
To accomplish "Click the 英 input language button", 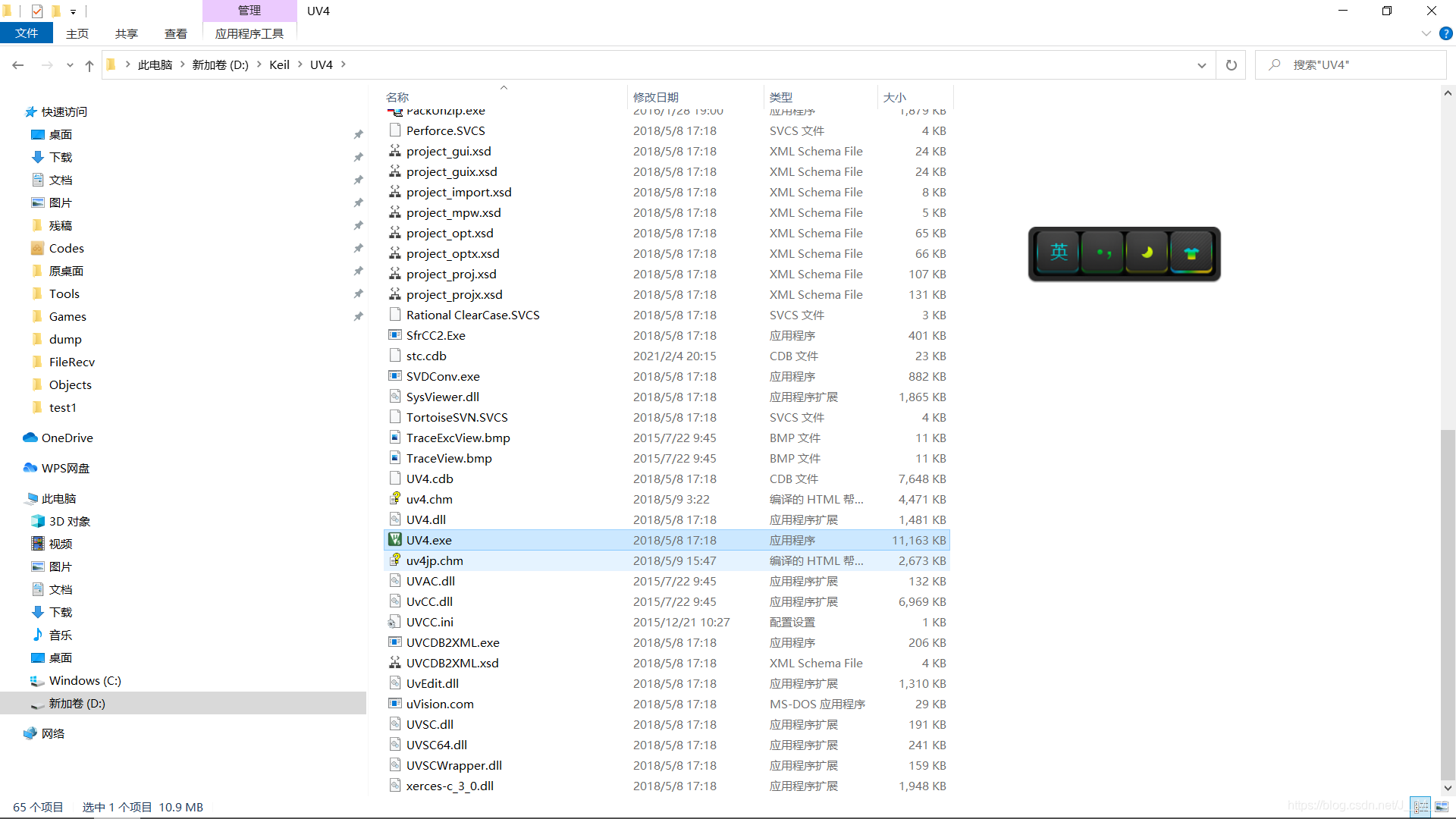I will [x=1059, y=253].
